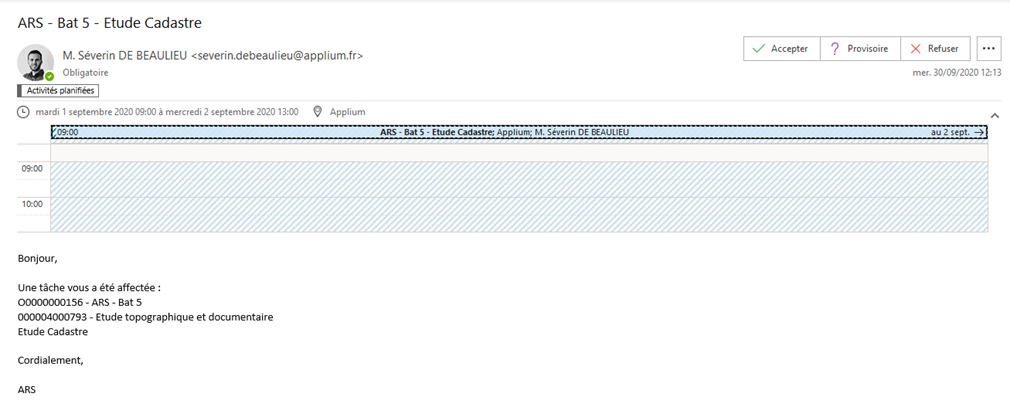The height and width of the screenshot is (407, 1010).
Task: Click the sender's profile photo
Action: coord(35,62)
